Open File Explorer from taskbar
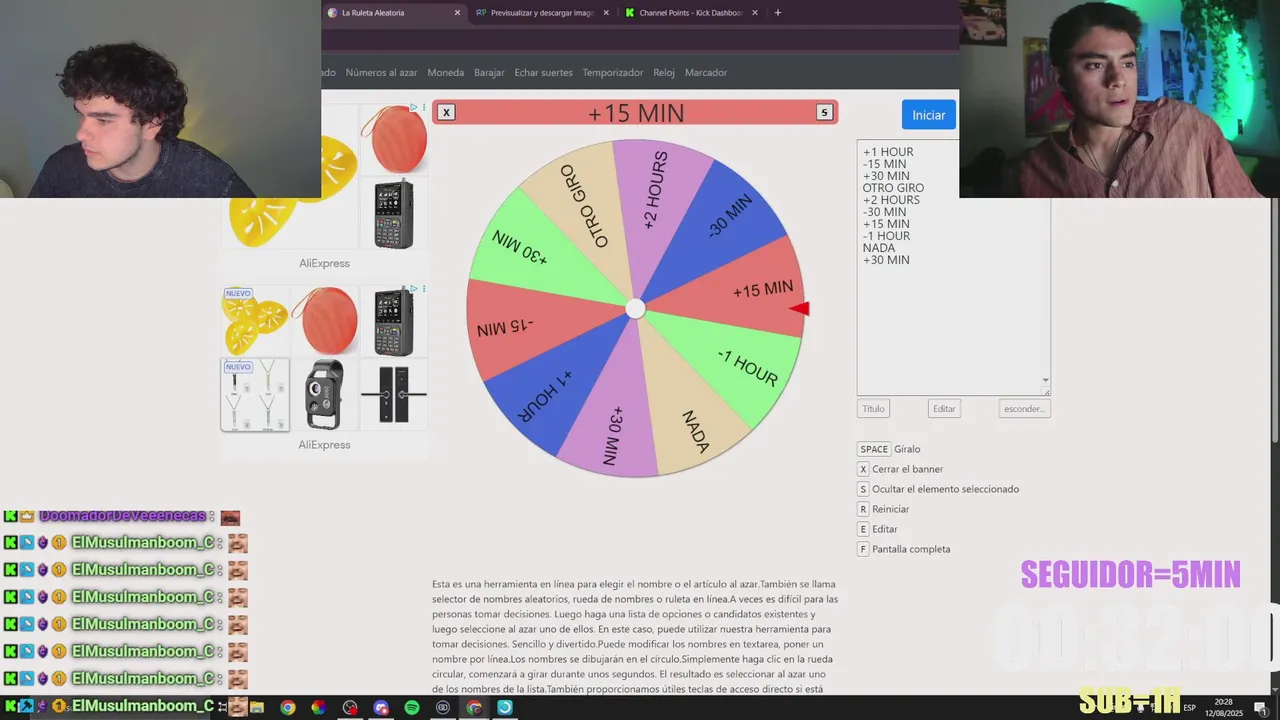This screenshot has height=720, width=1280. pos(257,708)
